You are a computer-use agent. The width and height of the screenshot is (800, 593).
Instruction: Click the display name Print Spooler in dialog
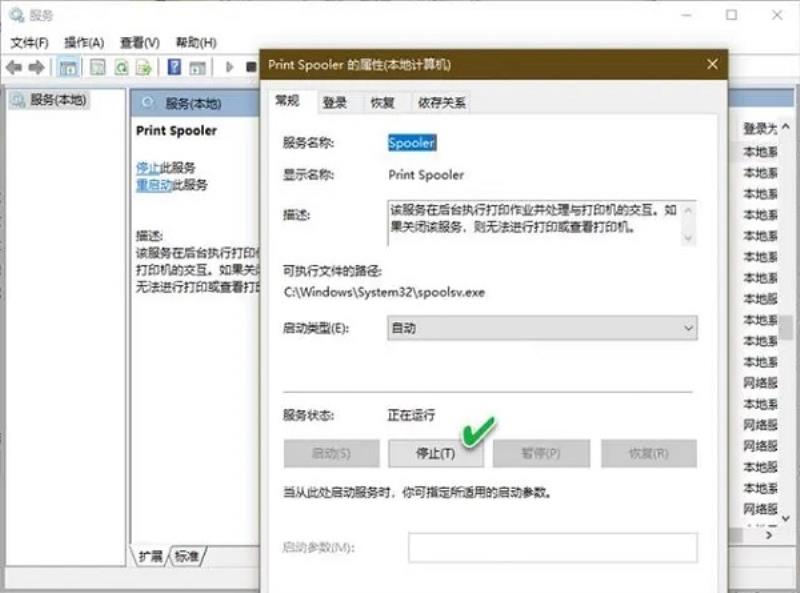pos(426,175)
